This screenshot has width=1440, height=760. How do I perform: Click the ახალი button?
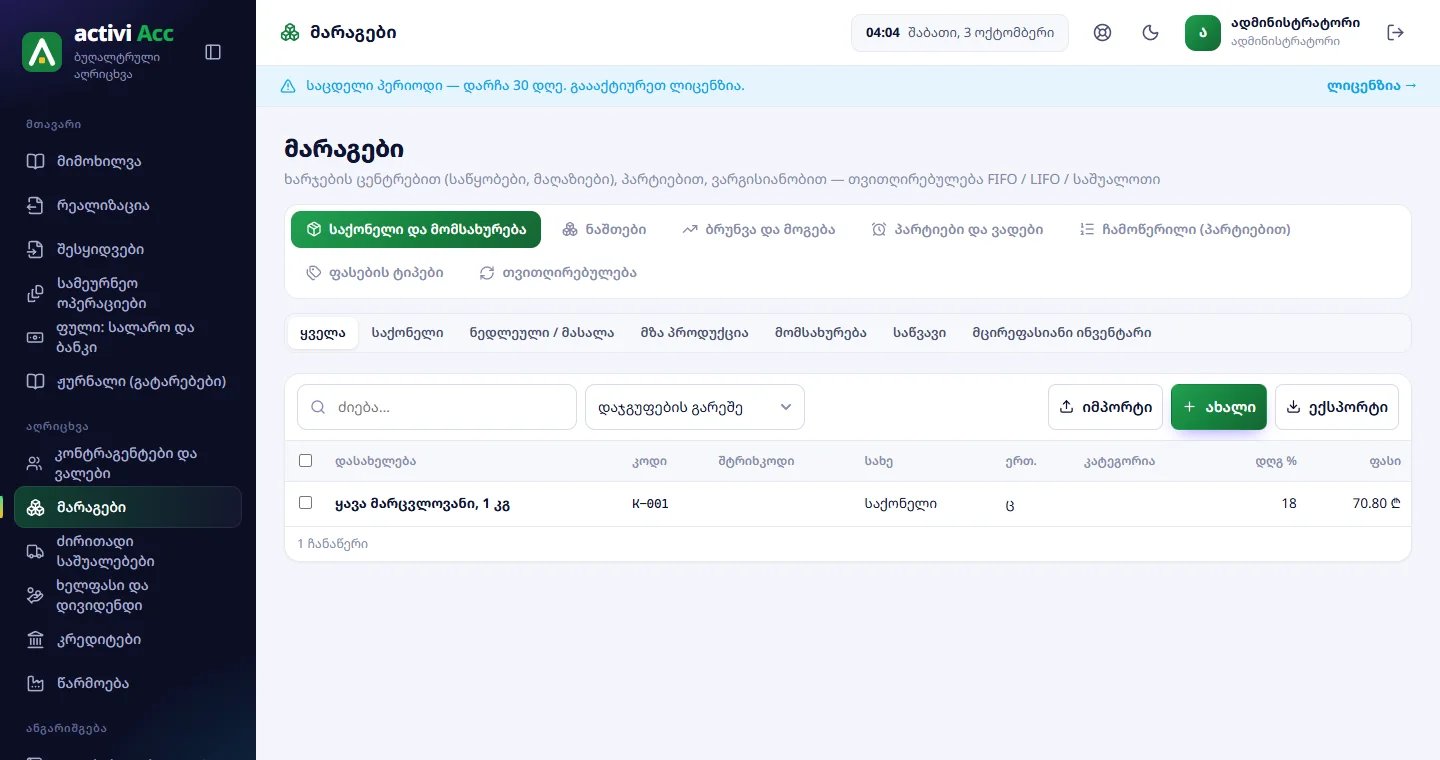1219,407
